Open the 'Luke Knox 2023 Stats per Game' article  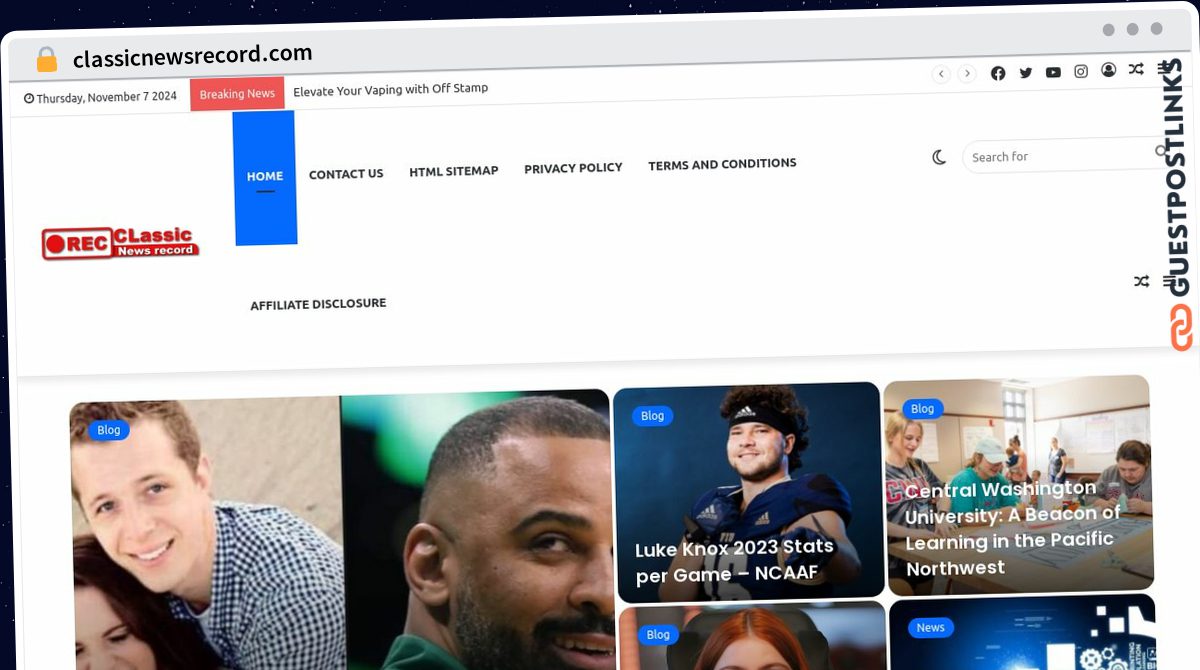coord(735,560)
